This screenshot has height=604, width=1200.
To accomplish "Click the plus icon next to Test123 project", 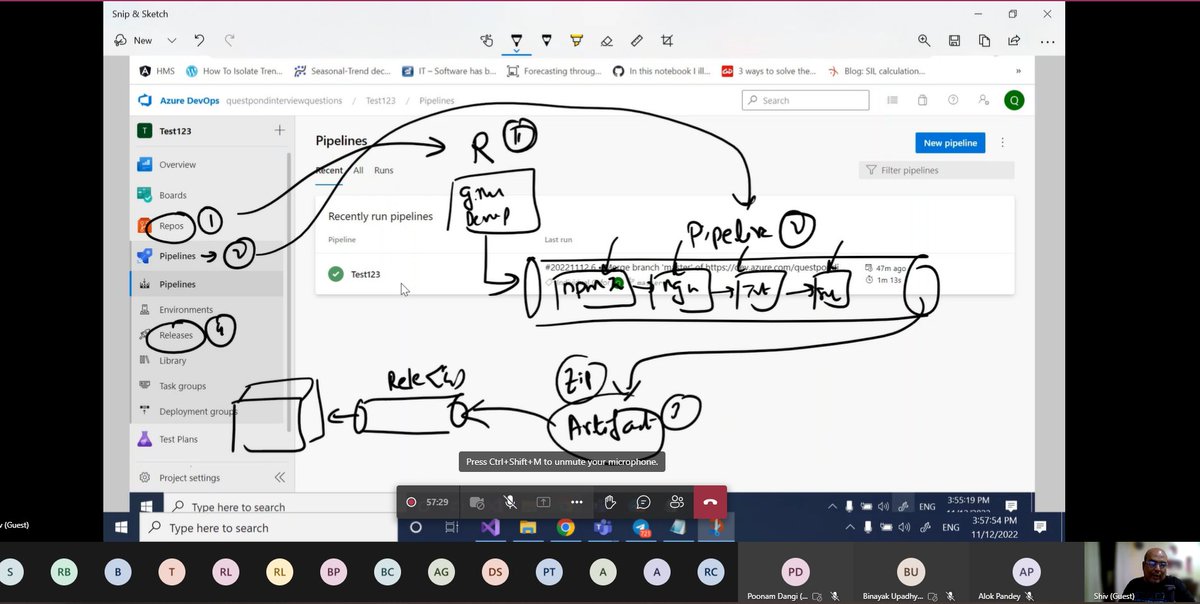I will click(x=279, y=130).
